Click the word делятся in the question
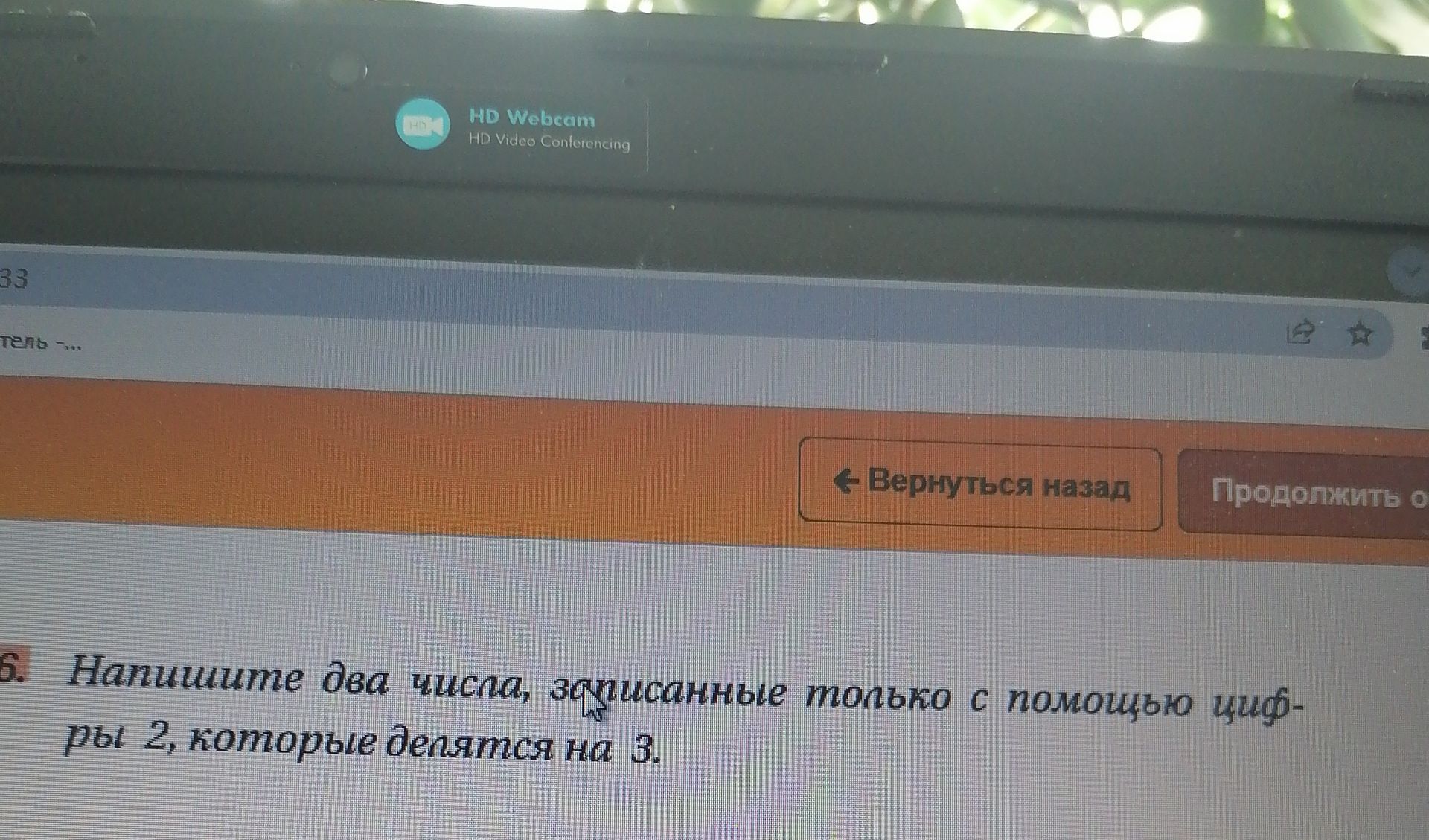 pos(469,743)
